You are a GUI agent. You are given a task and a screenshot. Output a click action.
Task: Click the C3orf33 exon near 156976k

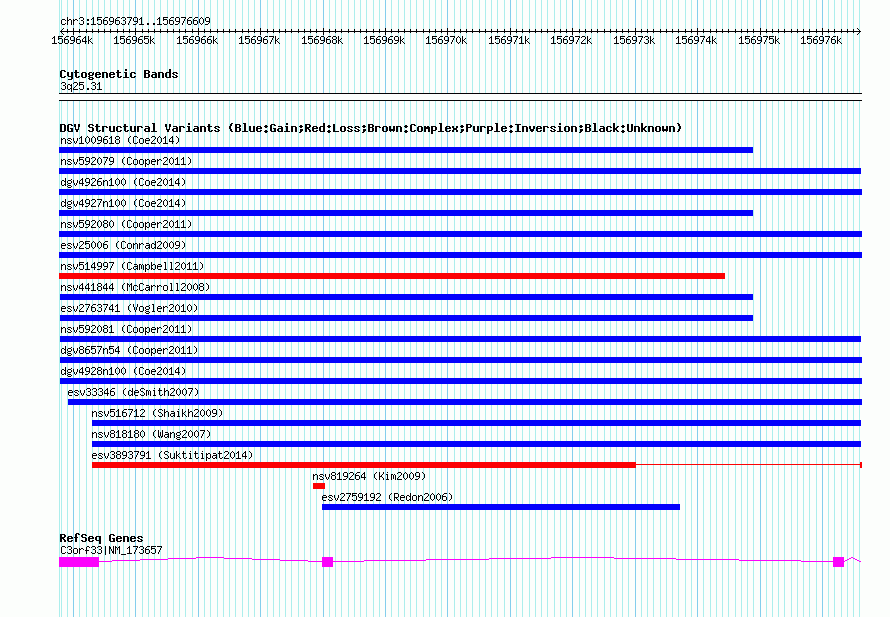(838, 562)
